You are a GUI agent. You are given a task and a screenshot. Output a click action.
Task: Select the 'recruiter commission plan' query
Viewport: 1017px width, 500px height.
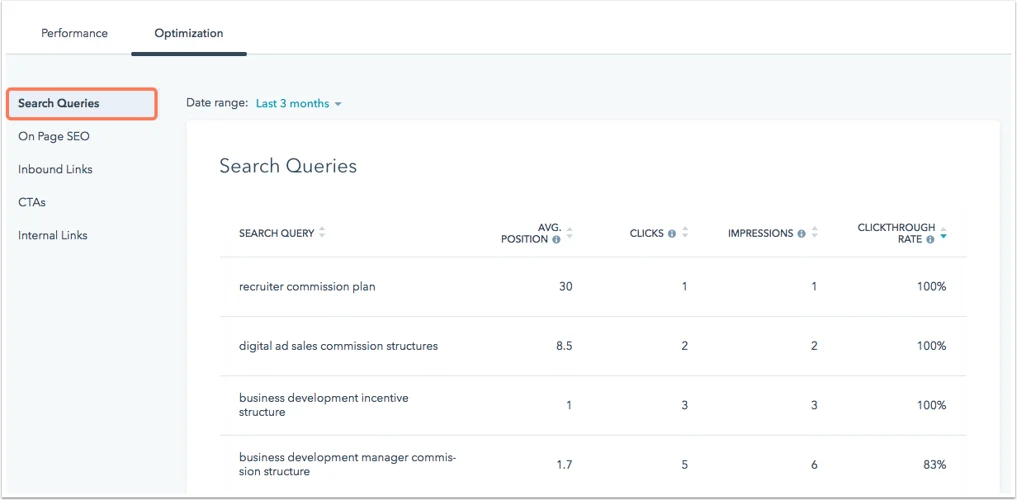pyautogui.click(x=307, y=287)
